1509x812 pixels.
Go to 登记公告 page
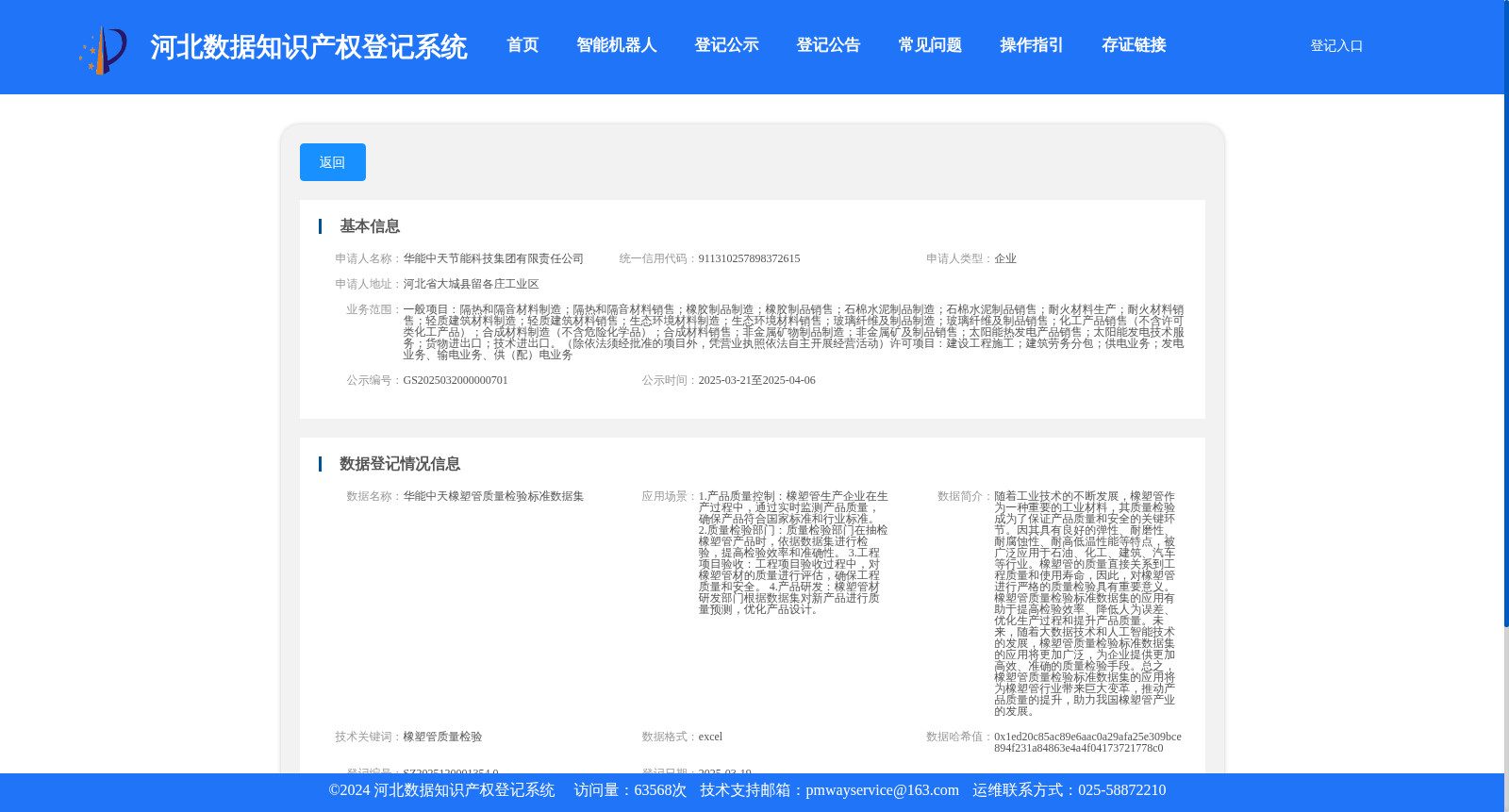tap(828, 45)
